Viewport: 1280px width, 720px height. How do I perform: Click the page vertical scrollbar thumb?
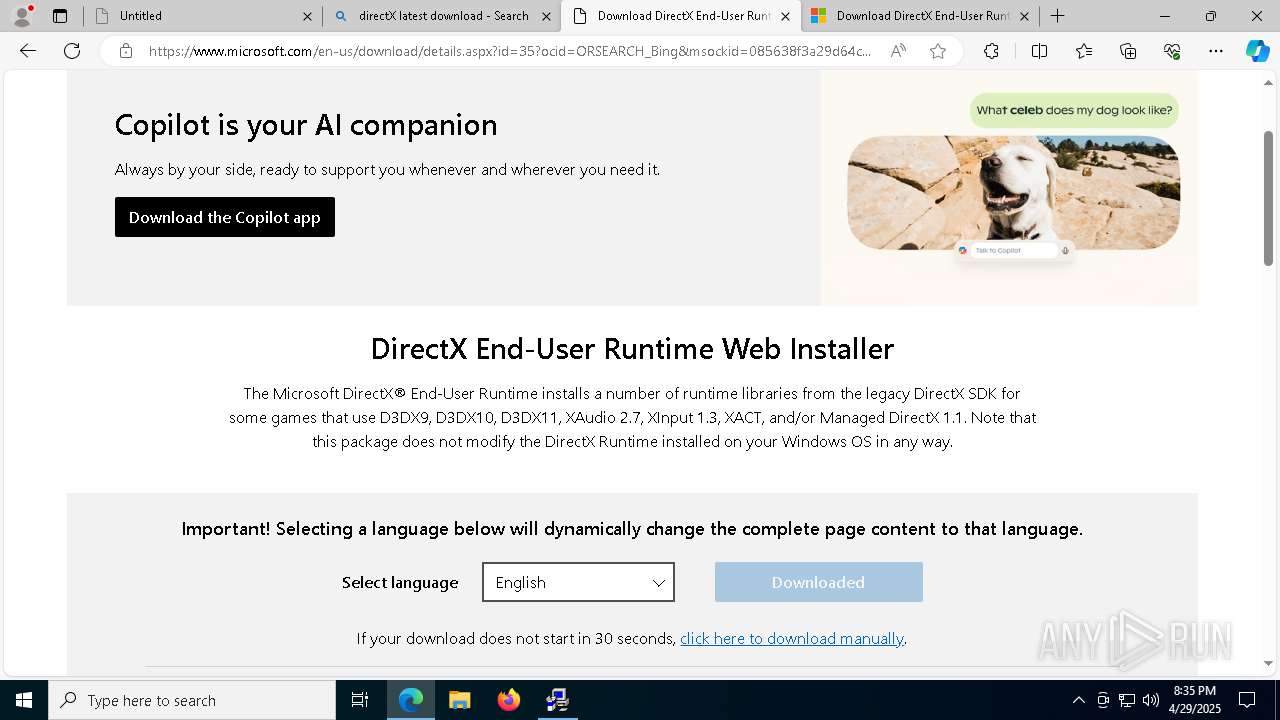(x=1268, y=198)
